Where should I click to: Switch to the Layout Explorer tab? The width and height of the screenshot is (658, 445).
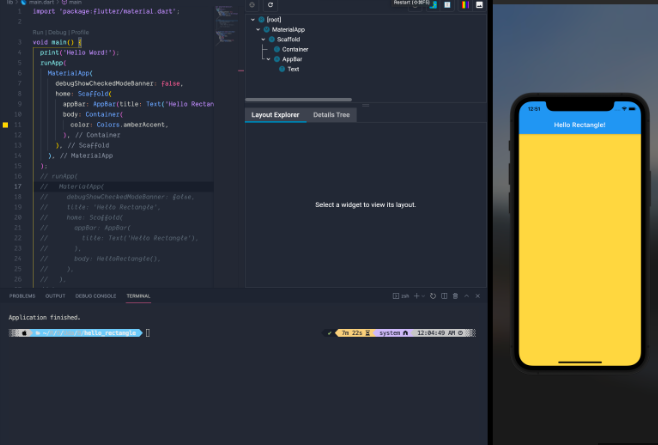(275, 115)
